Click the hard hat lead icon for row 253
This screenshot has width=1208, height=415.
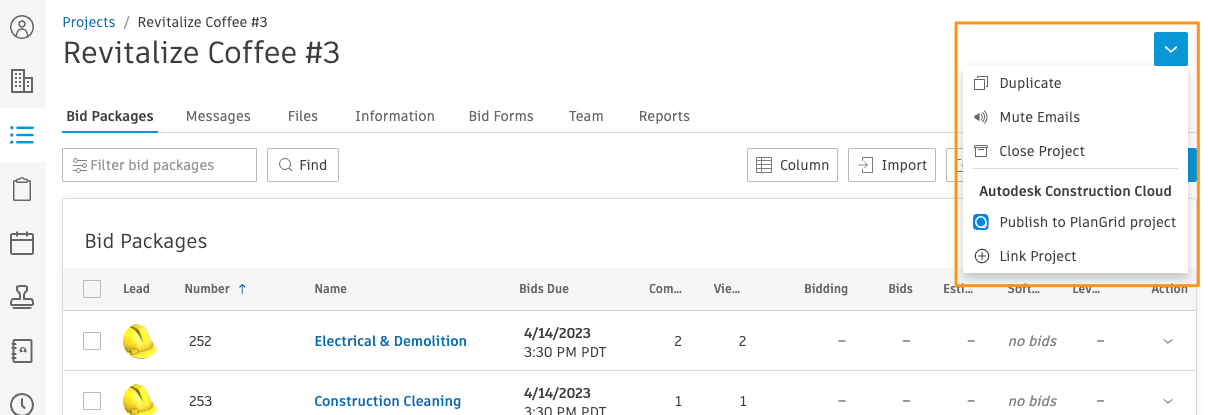(140, 400)
